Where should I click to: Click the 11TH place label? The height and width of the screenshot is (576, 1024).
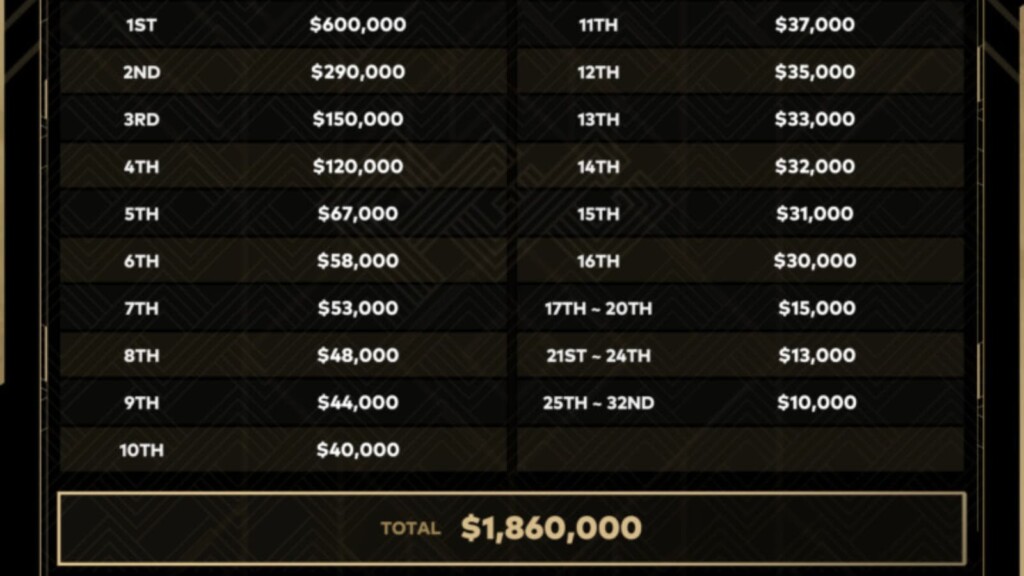click(598, 25)
